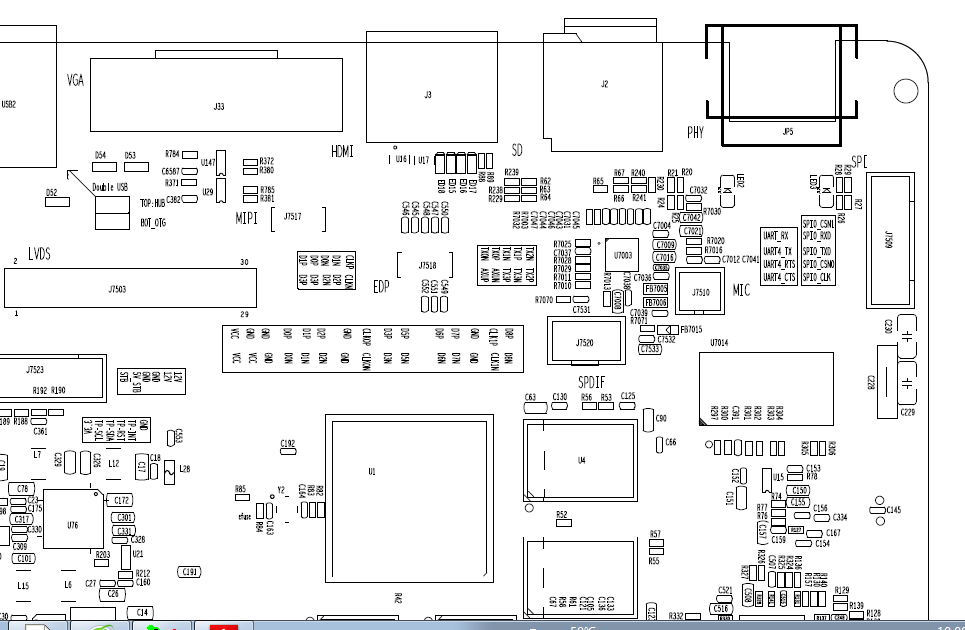Click the Double USB label
Screen dimensions: 965x630
click(110, 187)
